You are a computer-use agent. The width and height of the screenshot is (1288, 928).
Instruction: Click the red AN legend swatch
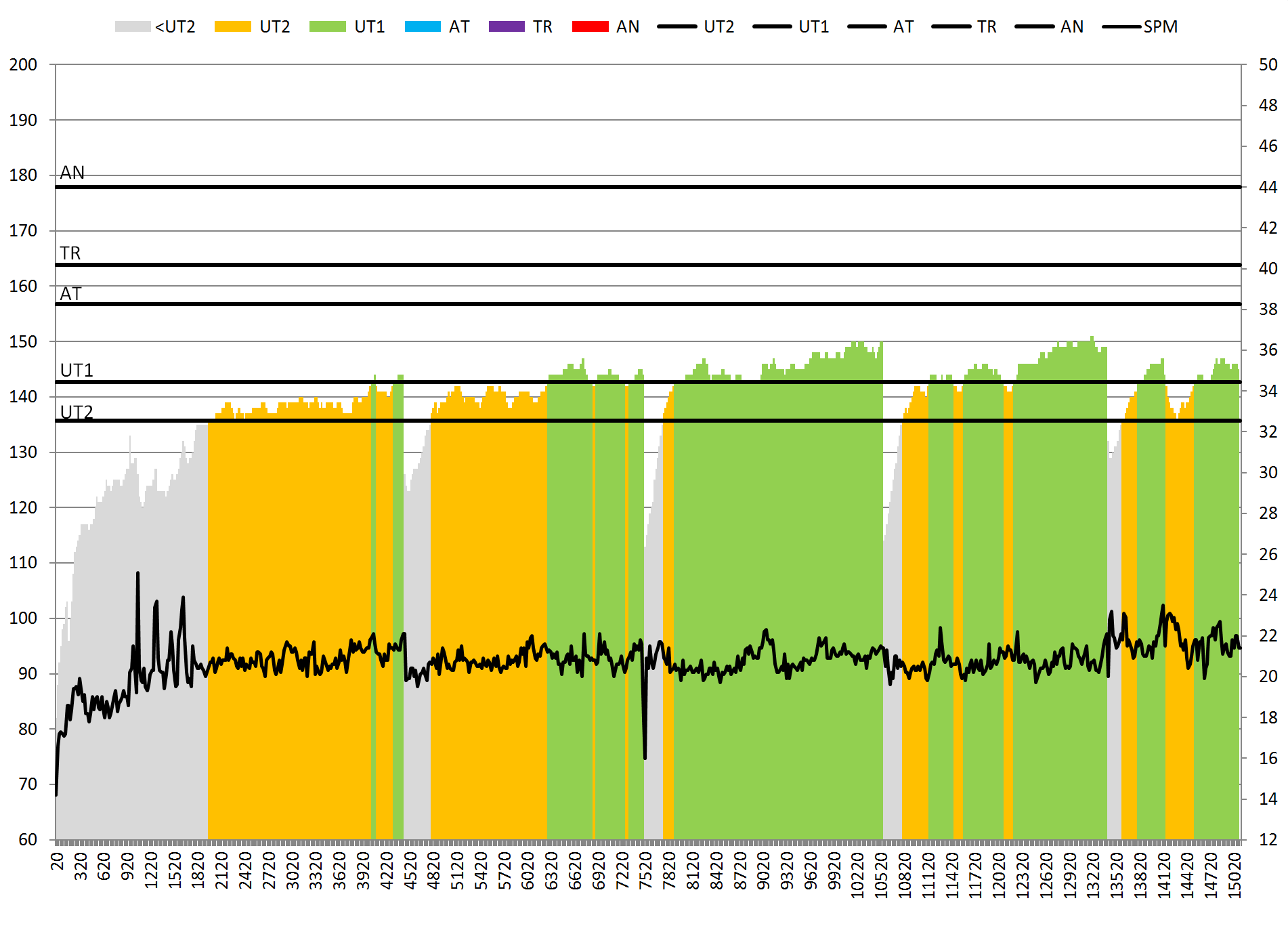tap(590, 26)
